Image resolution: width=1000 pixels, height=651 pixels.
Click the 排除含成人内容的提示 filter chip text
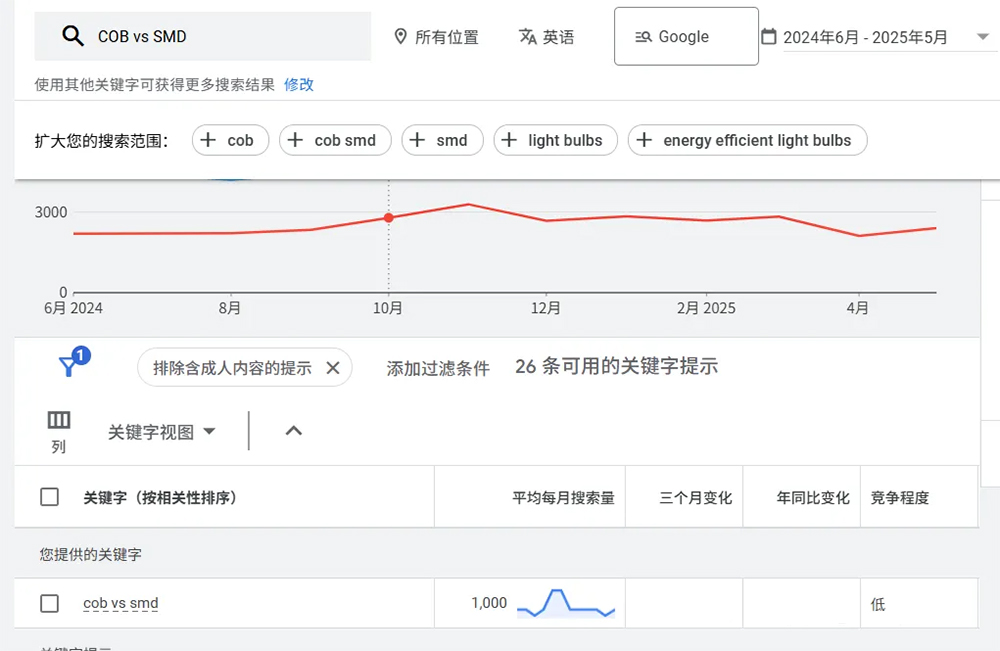[232, 368]
